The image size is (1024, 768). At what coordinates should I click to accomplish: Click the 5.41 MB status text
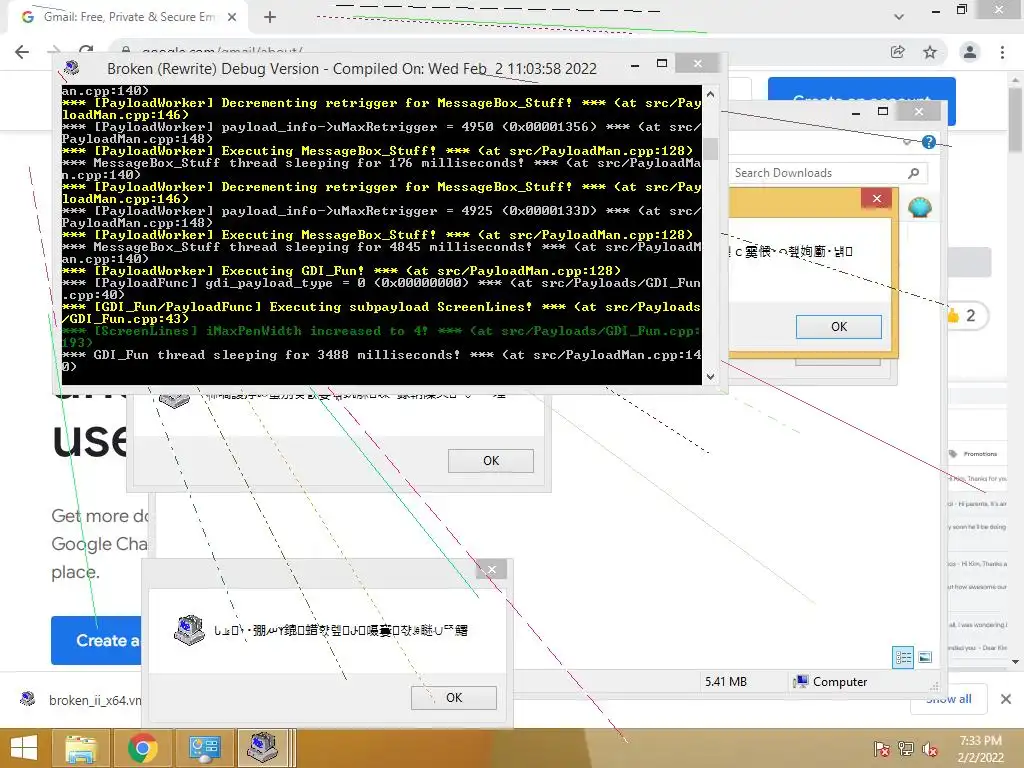[726, 682]
